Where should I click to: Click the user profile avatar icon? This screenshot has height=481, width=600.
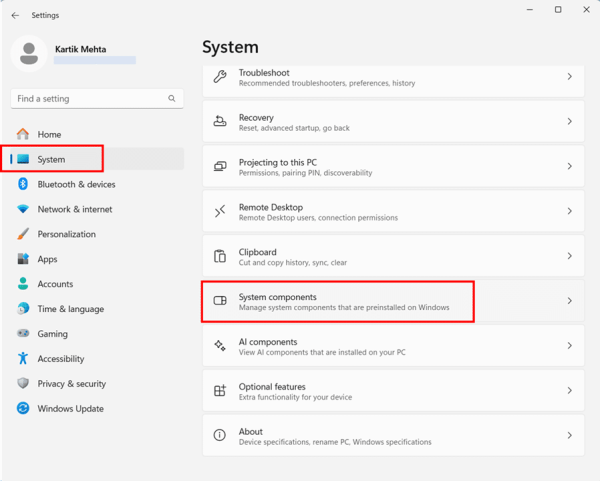(x=29, y=54)
